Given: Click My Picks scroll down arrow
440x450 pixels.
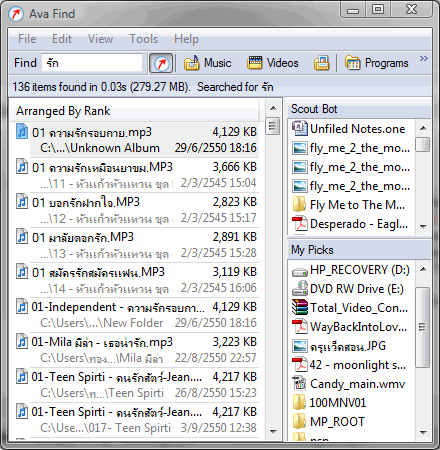Looking at the screenshot, I should point(423,433).
